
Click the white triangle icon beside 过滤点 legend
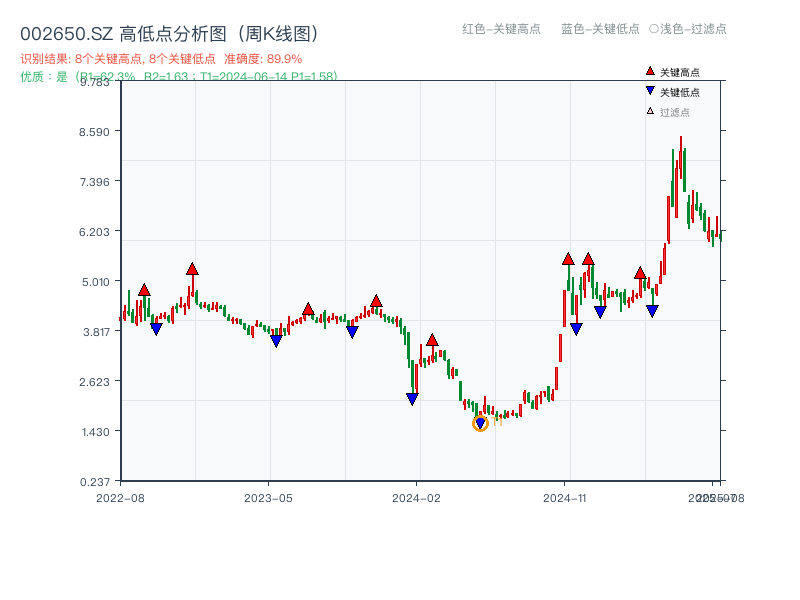[x=650, y=111]
